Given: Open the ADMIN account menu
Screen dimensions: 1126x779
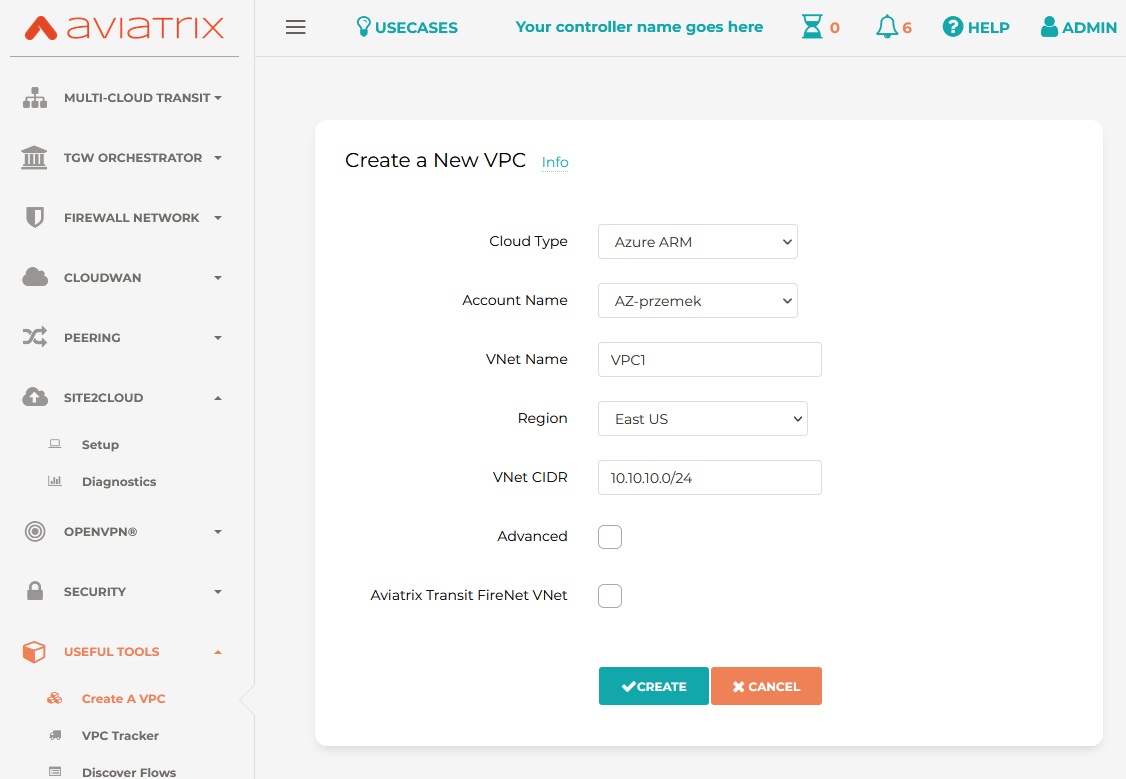Looking at the screenshot, I should click(1089, 27).
